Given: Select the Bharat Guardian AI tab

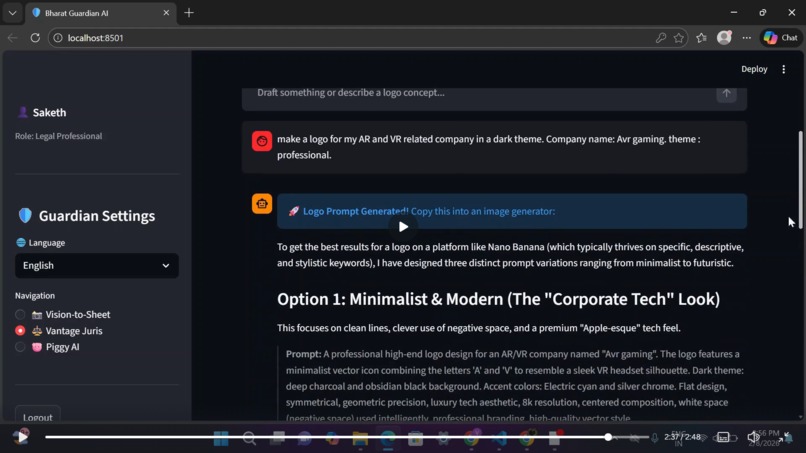Looking at the screenshot, I should tap(100, 13).
